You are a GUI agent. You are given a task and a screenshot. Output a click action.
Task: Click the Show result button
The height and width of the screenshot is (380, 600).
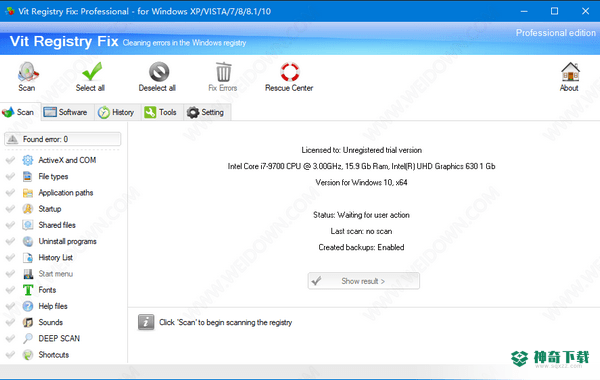click(x=364, y=281)
